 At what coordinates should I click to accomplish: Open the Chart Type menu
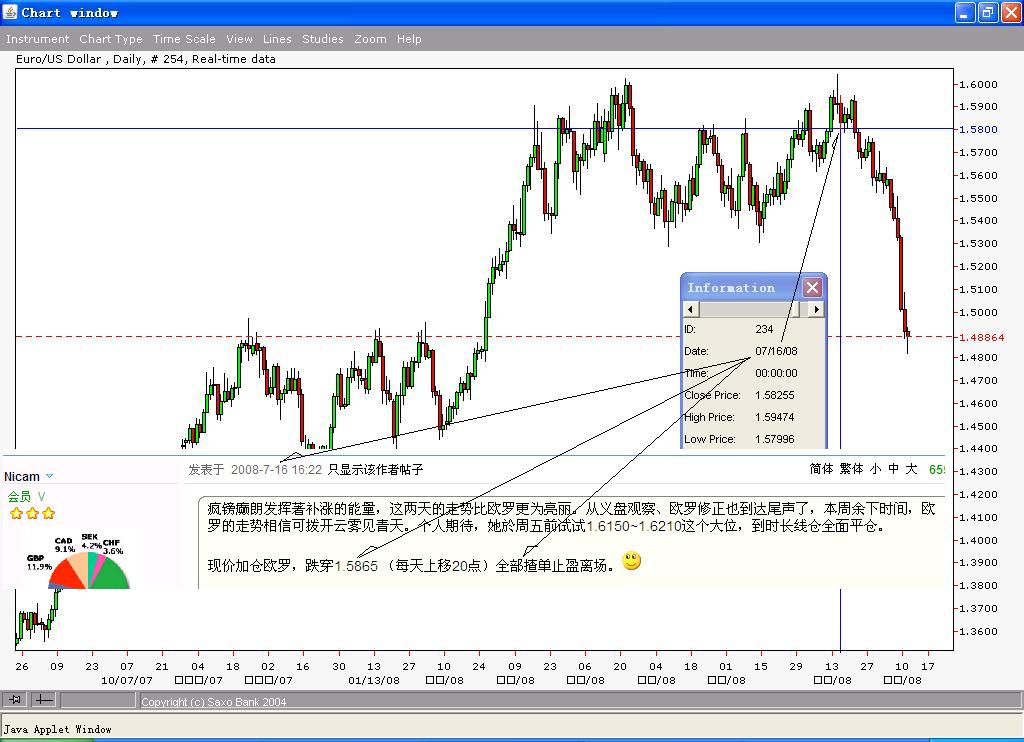pyautogui.click(x=111, y=39)
